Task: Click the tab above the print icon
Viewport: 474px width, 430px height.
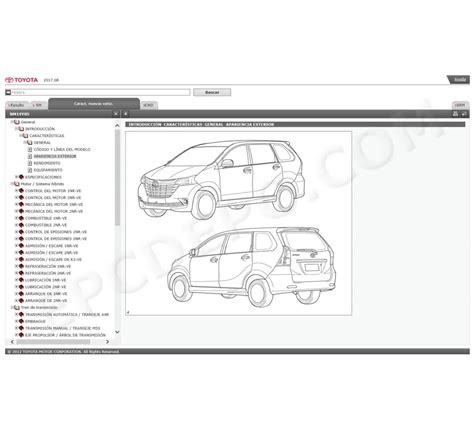Action: click(460, 105)
